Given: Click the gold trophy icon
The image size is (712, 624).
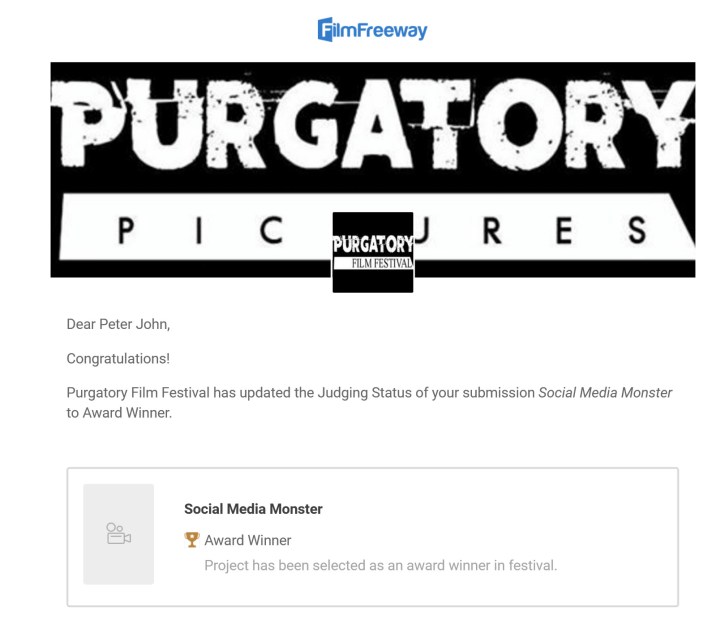Looking at the screenshot, I should 192,540.
